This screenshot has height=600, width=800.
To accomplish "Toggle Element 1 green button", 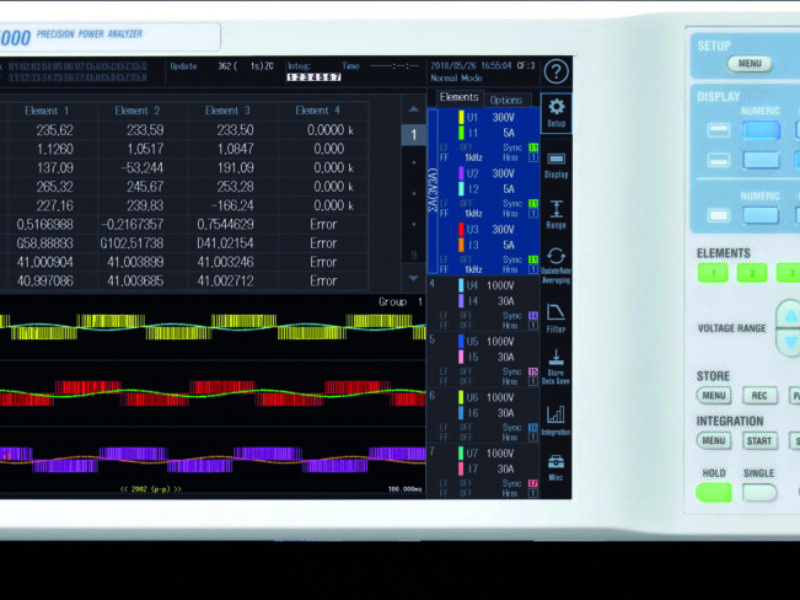I will tap(713, 273).
